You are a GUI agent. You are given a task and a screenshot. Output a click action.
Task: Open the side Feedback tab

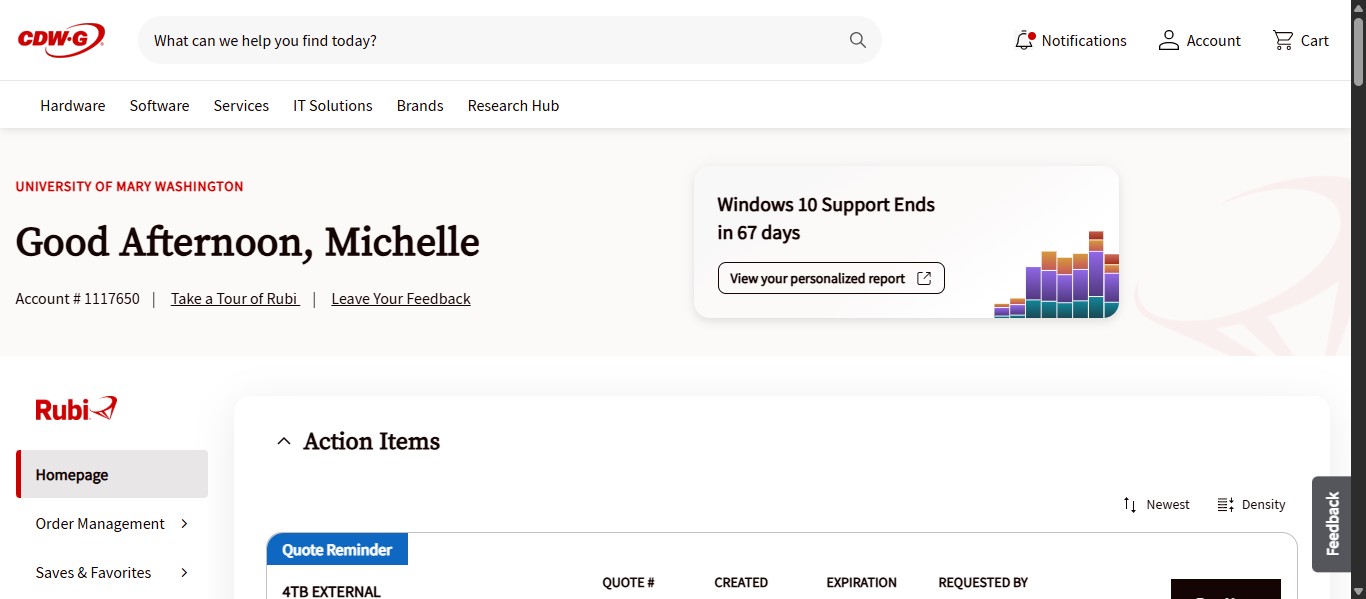click(1332, 523)
